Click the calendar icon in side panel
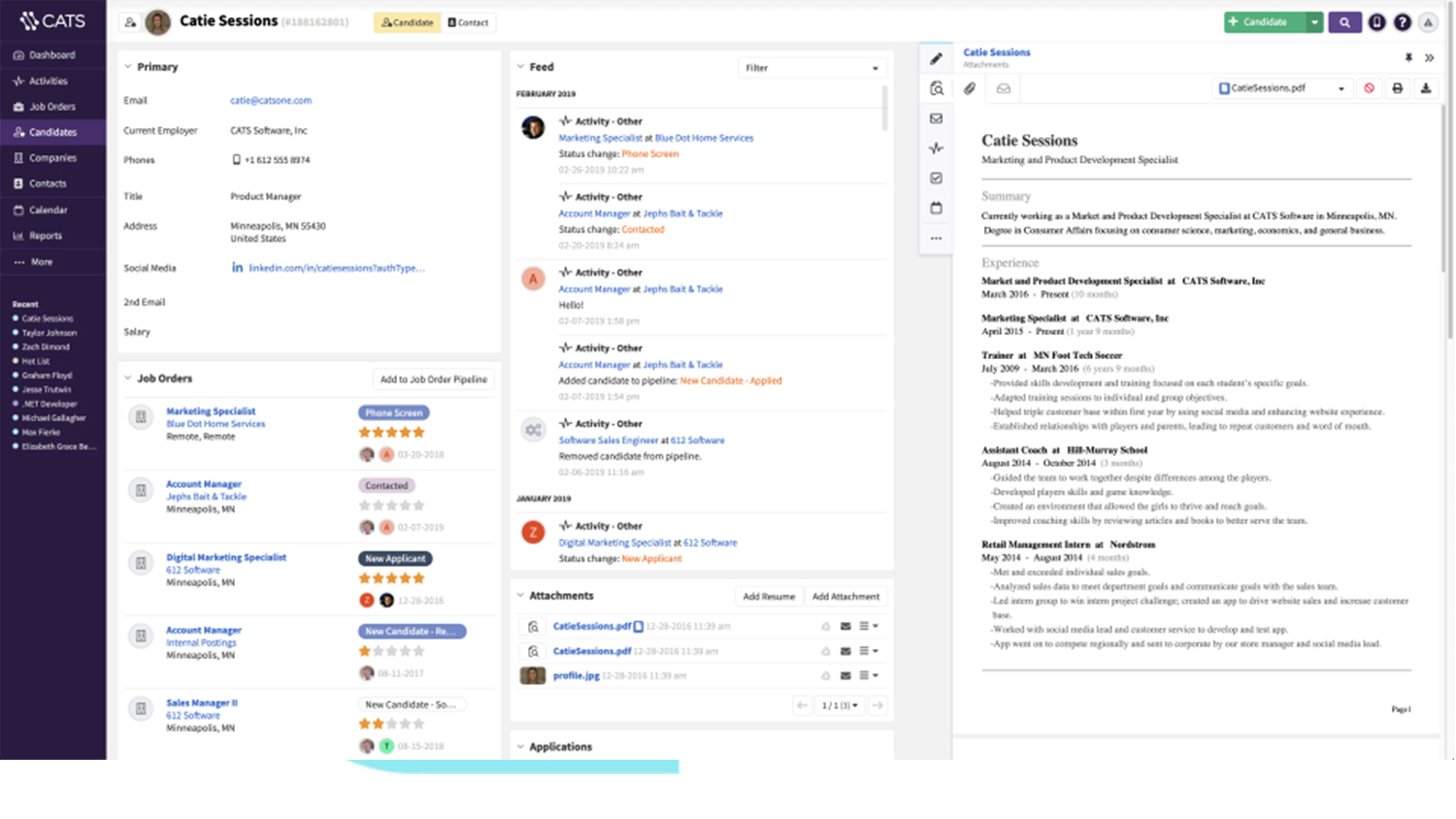 click(936, 208)
